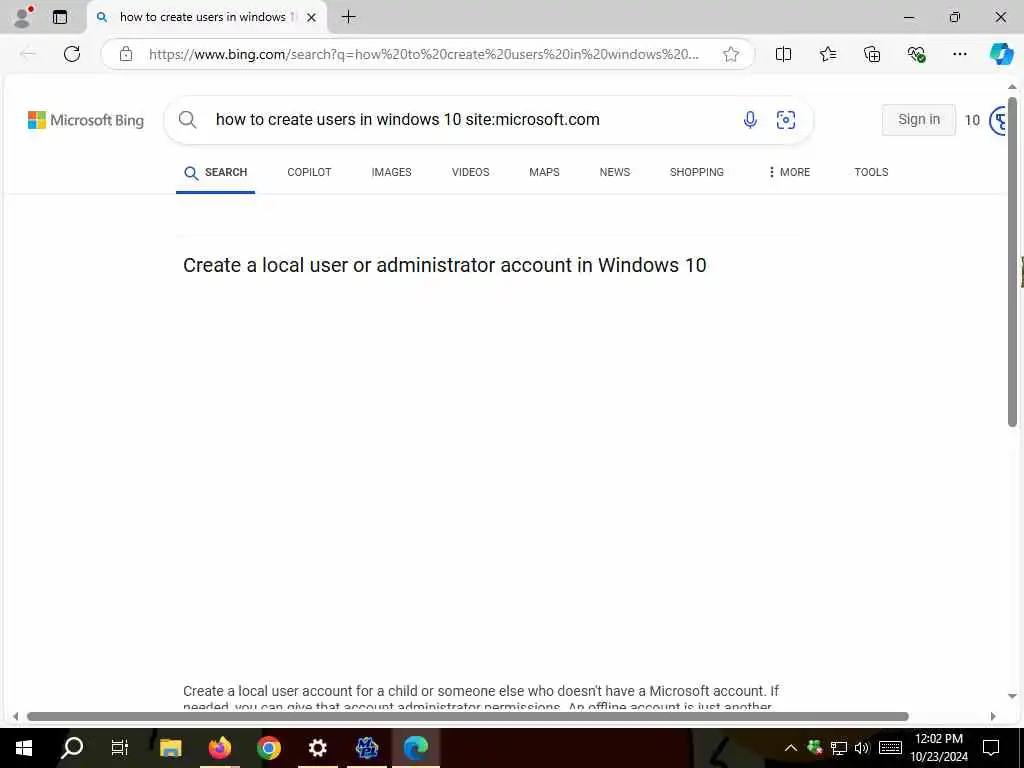The image size is (1024, 768).
Task: Open the rewards points counter showing 10
Action: pos(972,120)
